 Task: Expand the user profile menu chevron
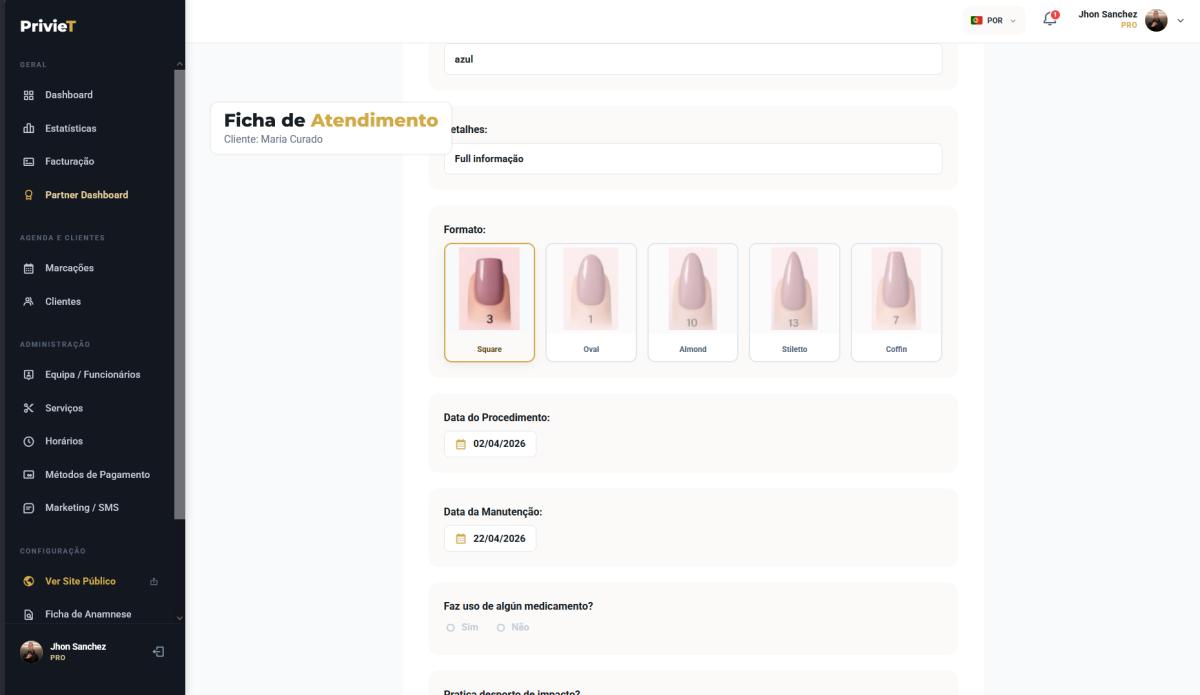point(1179,20)
